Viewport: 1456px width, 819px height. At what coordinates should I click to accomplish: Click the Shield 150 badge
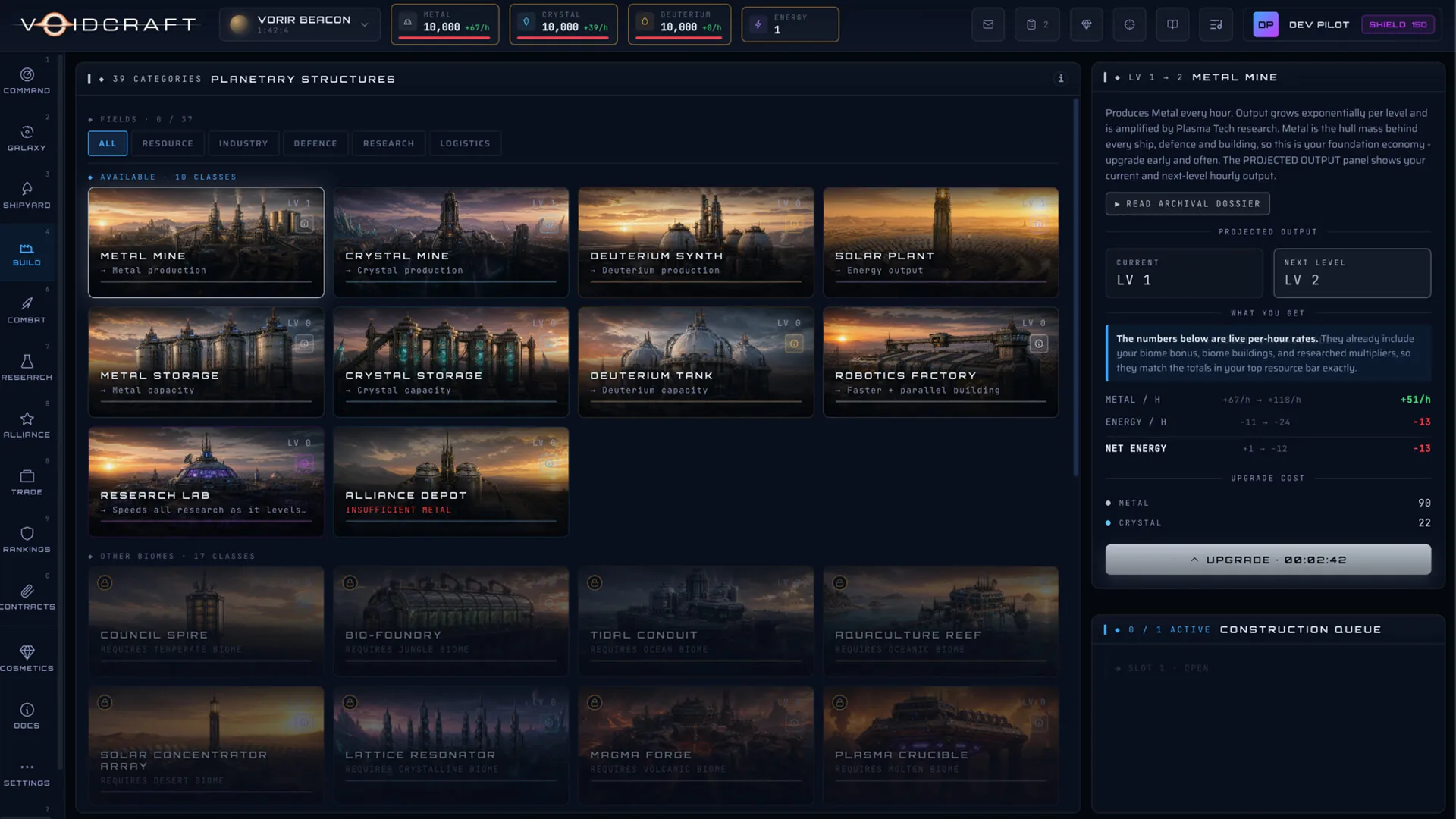(1398, 24)
